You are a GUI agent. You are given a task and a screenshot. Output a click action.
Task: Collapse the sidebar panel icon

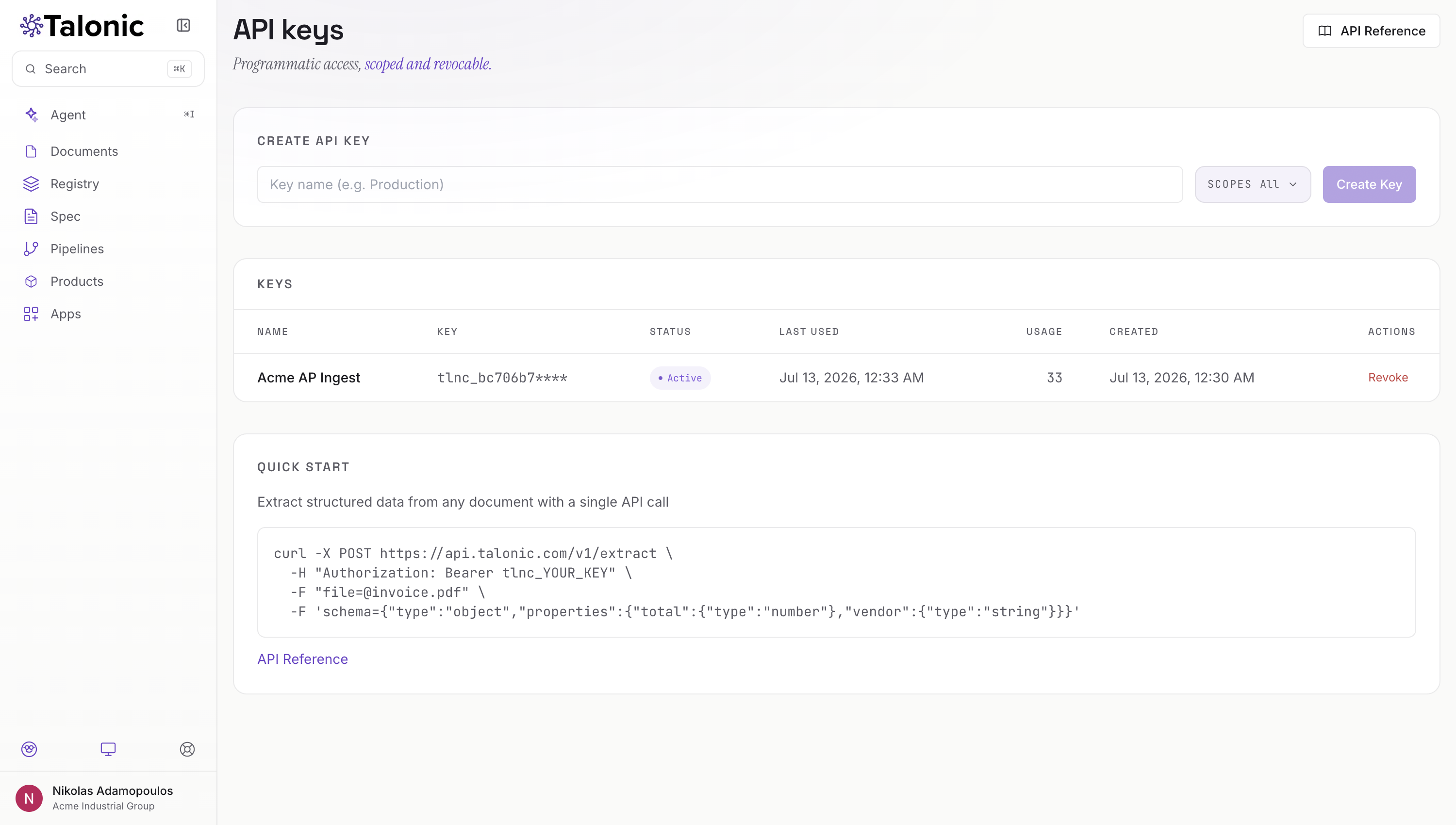pos(183,26)
